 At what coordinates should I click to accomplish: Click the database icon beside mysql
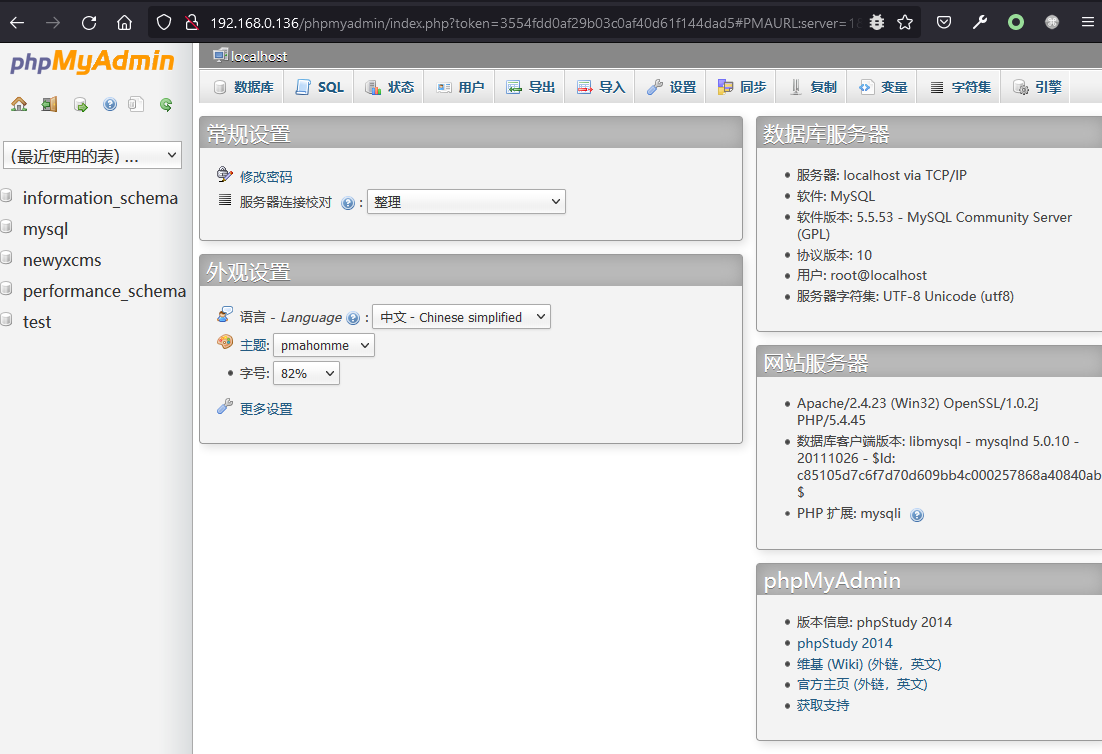[7, 226]
